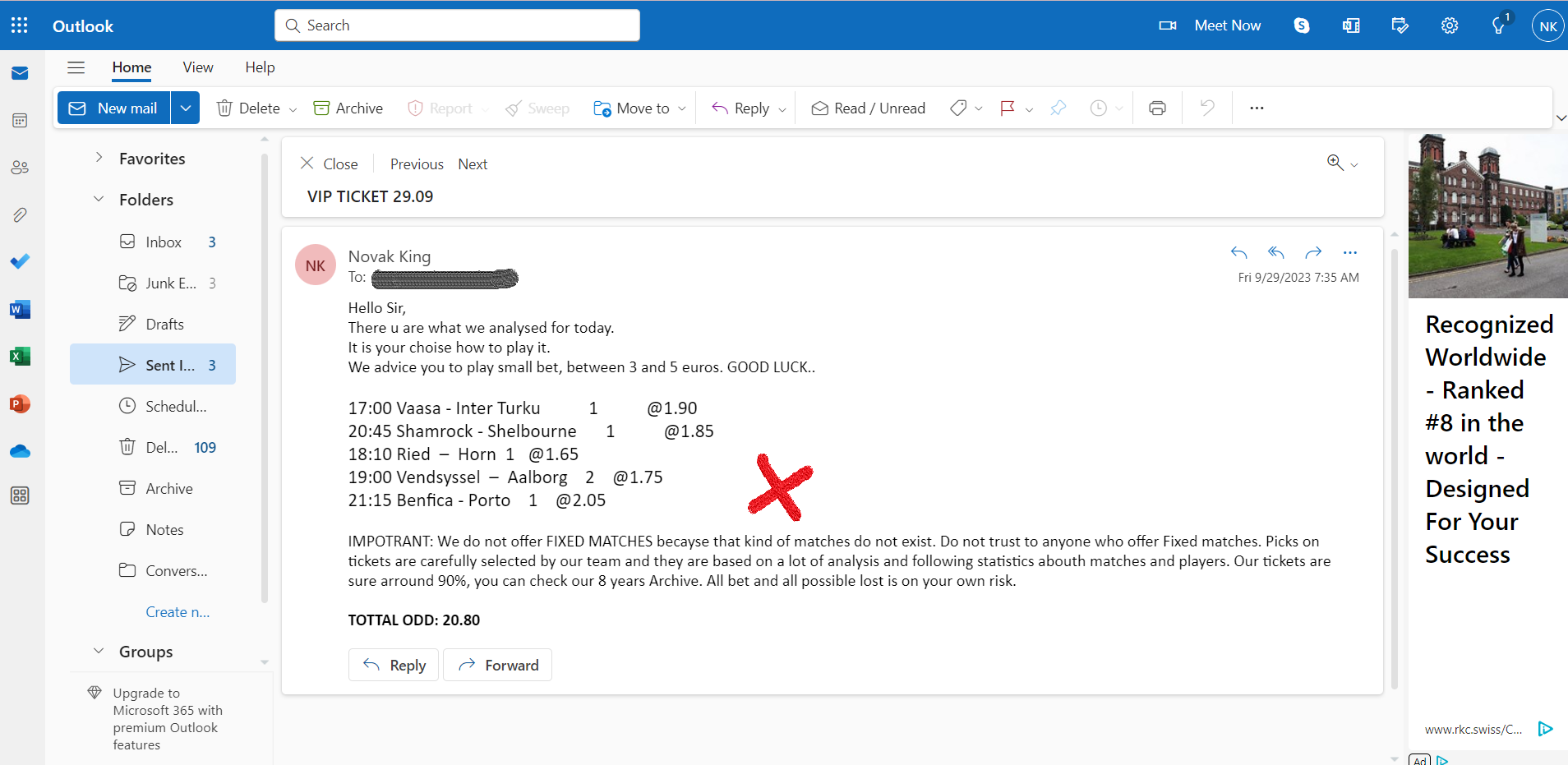Click Create new folder link
Image resolution: width=1568 pixels, height=765 pixels.
click(178, 611)
